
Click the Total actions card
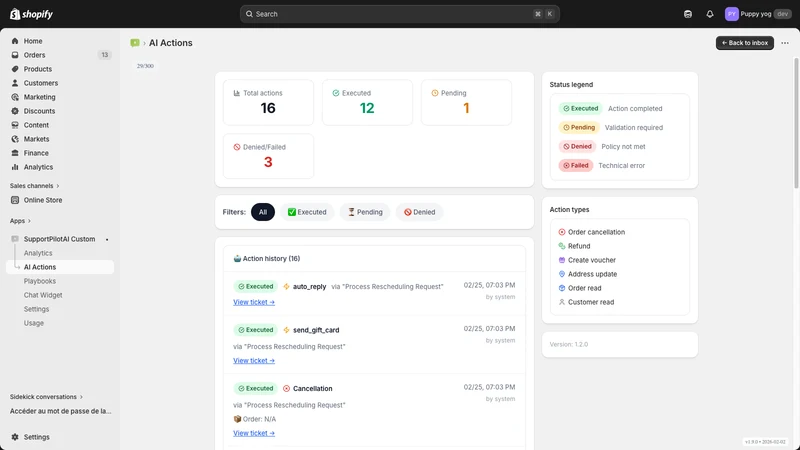268,102
